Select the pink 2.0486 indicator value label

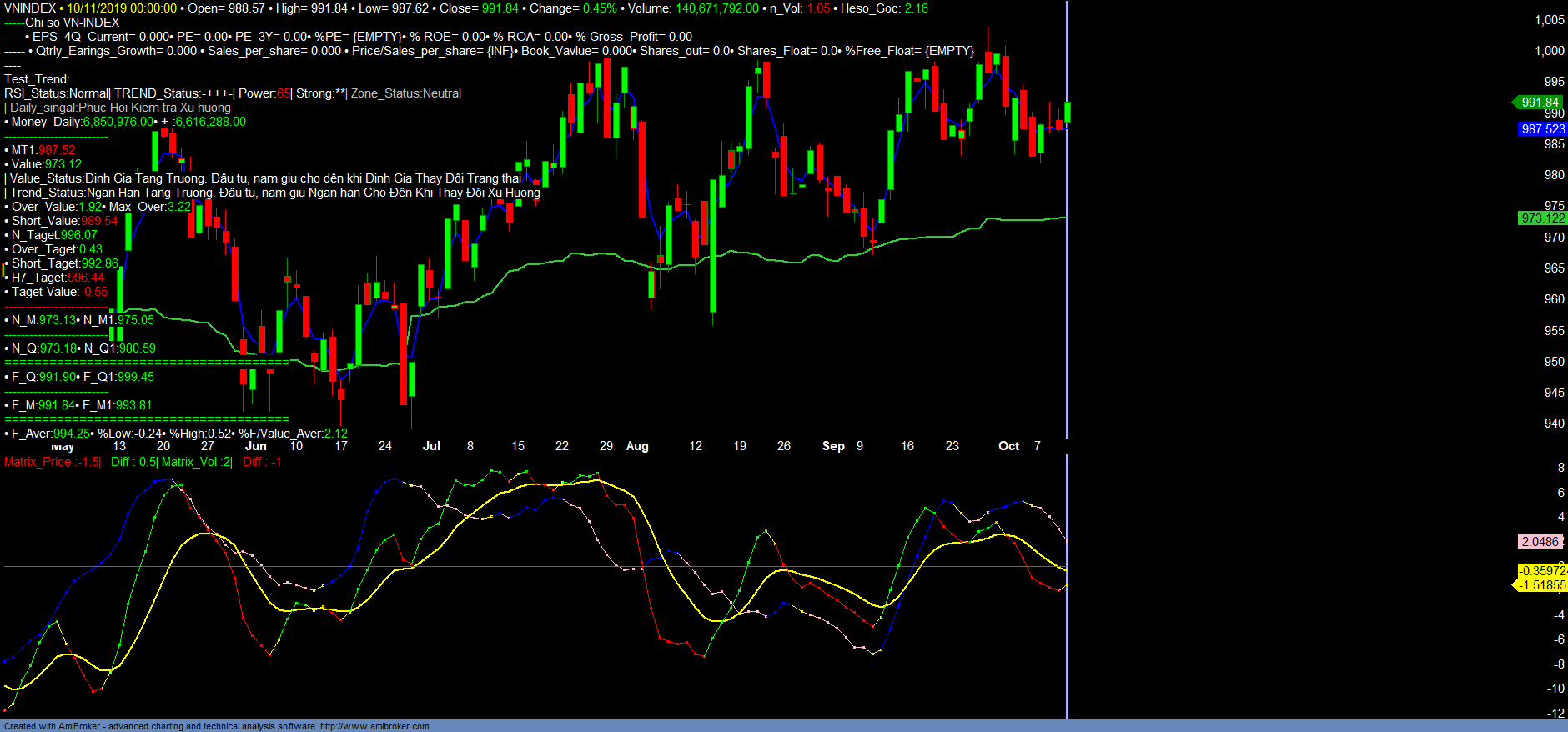[x=1540, y=542]
